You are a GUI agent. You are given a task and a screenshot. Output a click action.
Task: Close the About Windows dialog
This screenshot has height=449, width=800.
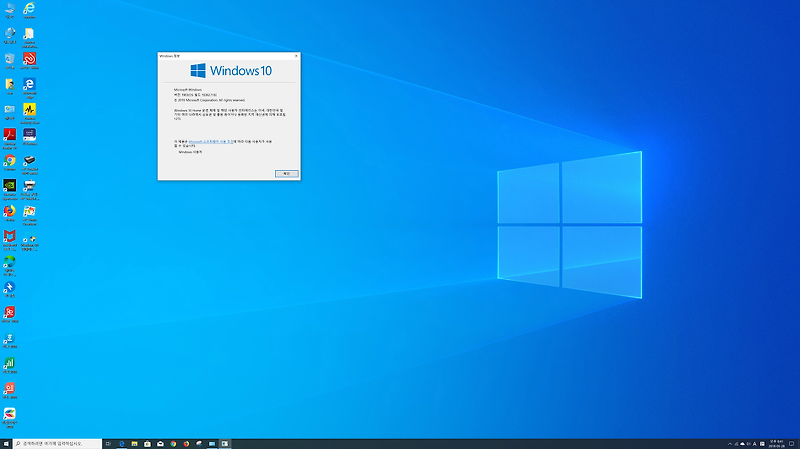coord(296,56)
